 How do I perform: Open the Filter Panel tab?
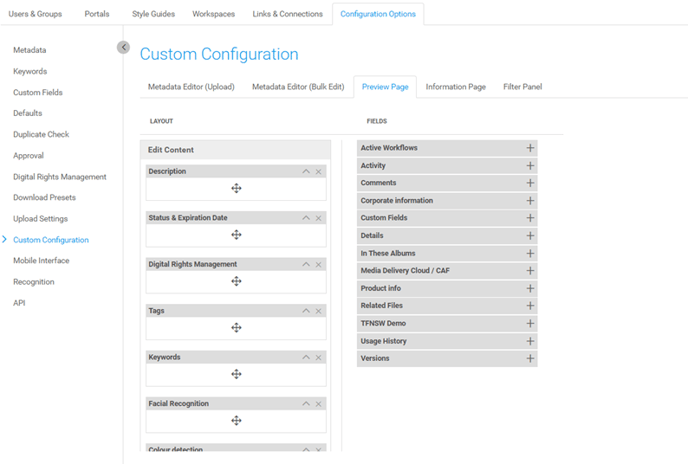pyautogui.click(x=522, y=87)
